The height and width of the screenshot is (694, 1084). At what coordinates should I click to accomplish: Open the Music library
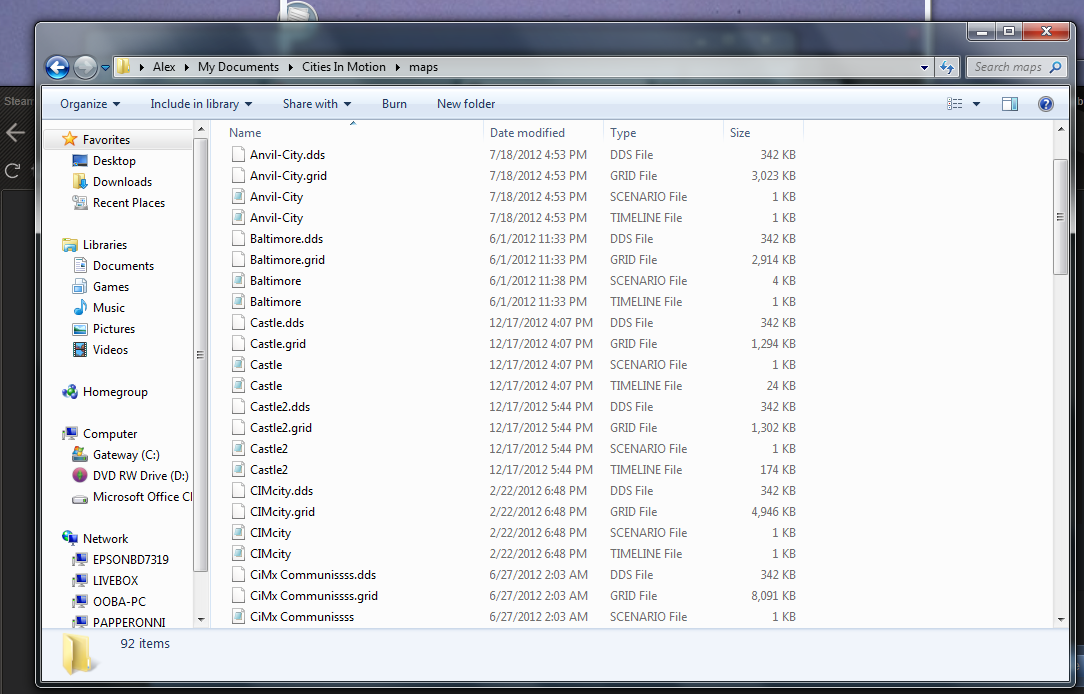coord(99,308)
